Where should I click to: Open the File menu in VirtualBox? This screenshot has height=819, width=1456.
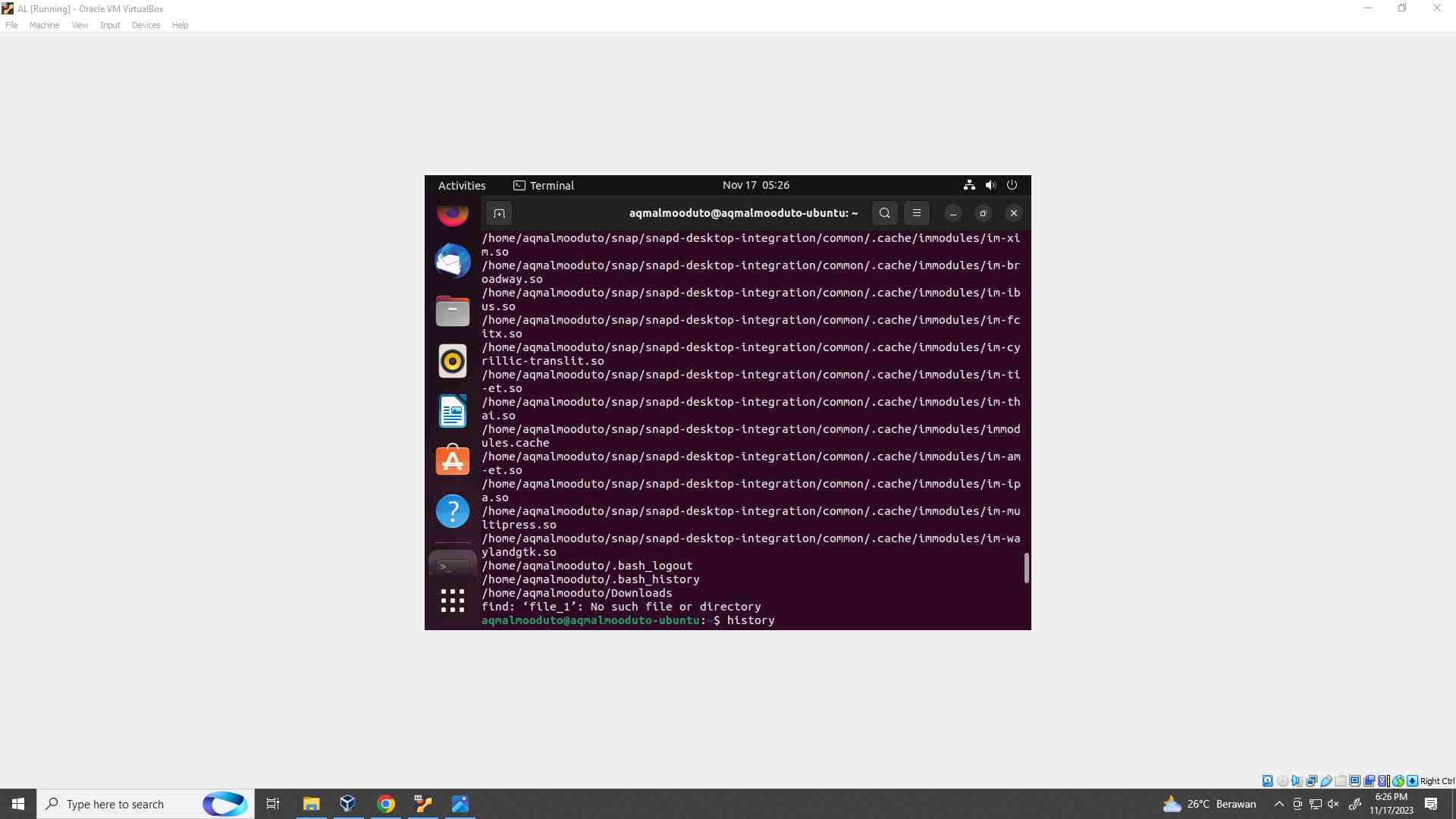click(11, 25)
